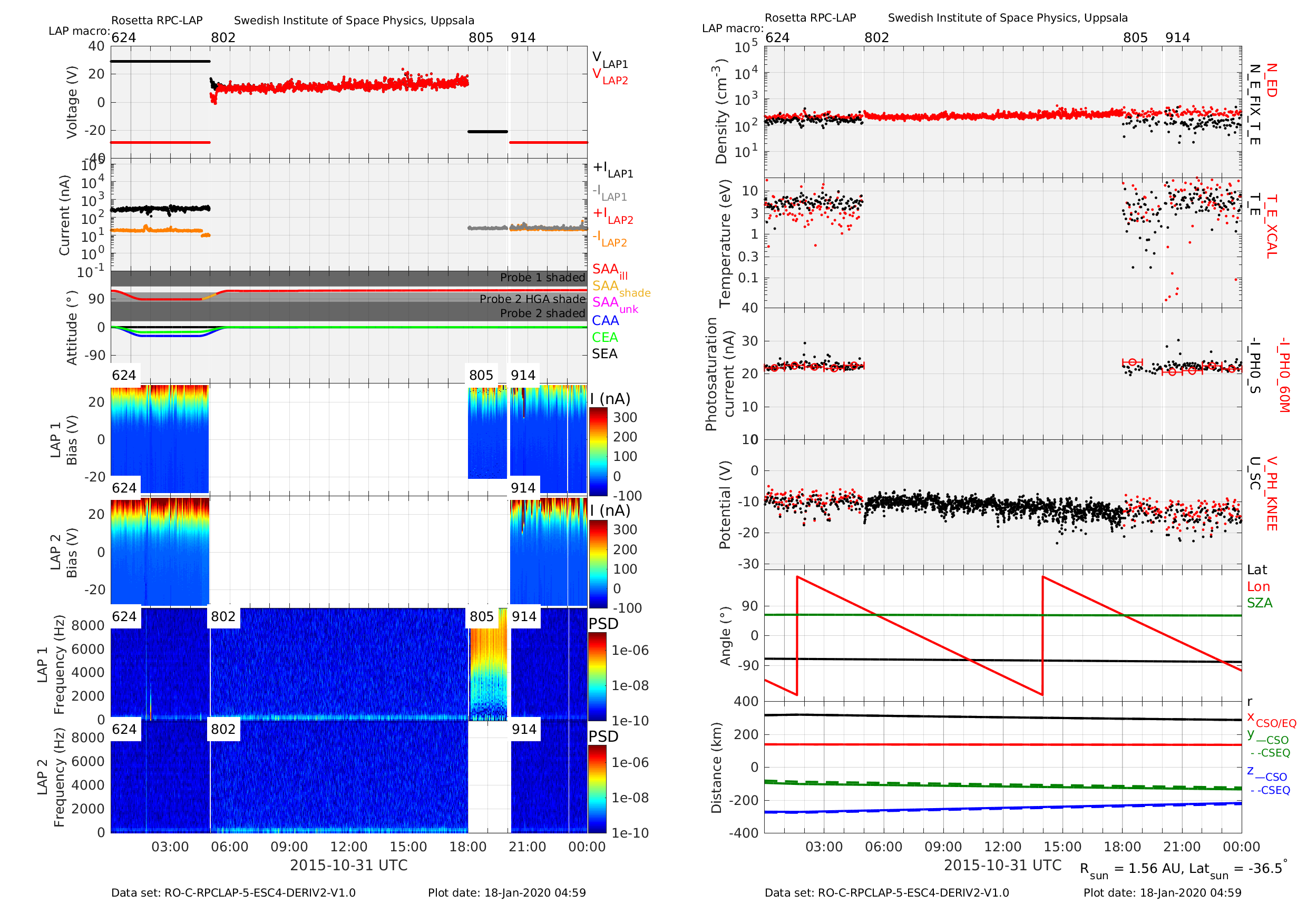Click the LAP 1 Bias current colorbar
Screen dimensions: 1307x924
click(x=598, y=451)
